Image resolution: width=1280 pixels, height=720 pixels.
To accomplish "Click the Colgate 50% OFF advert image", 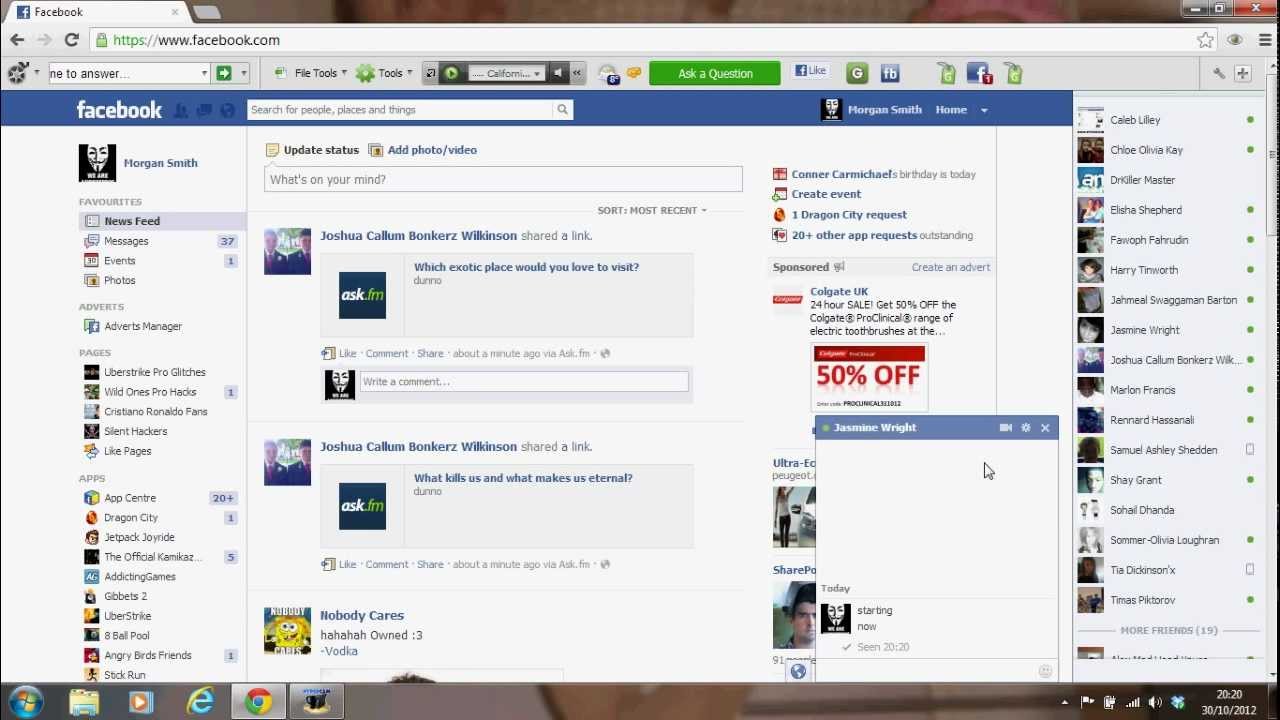I will 869,378.
